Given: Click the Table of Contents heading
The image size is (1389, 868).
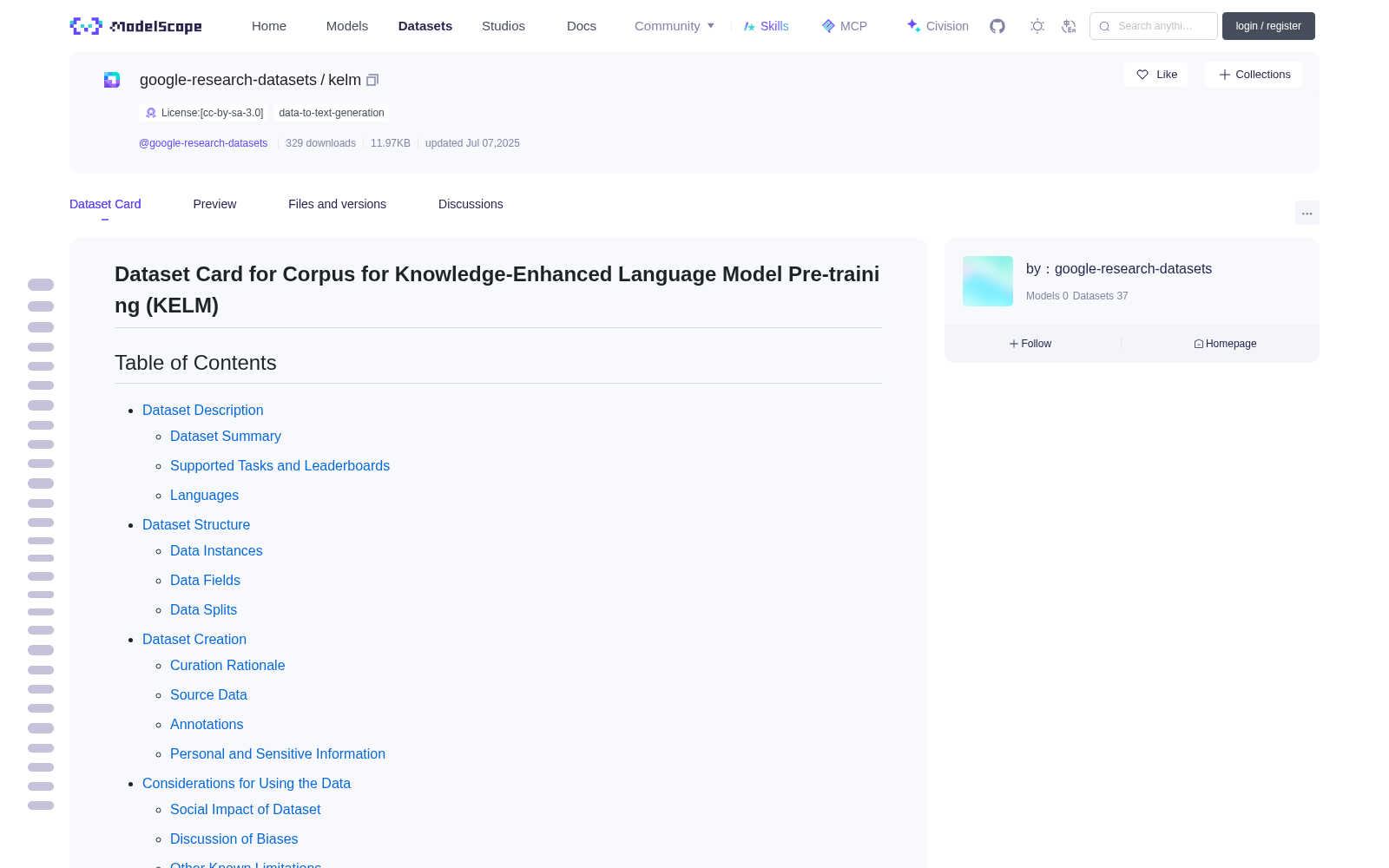Looking at the screenshot, I should (x=195, y=363).
